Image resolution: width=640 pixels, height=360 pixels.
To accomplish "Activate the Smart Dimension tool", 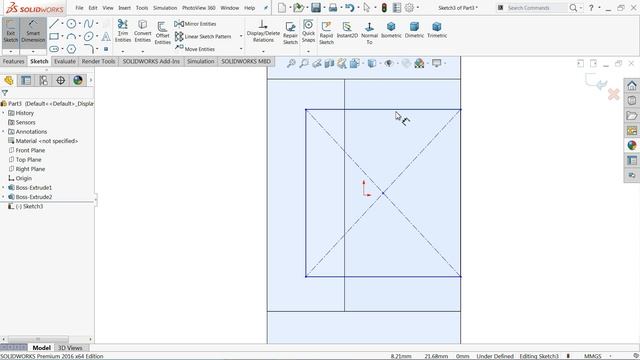I will click(33, 32).
